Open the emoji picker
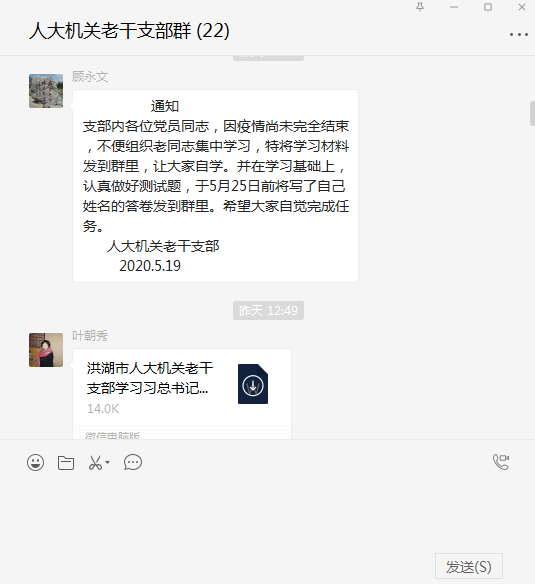The width and height of the screenshot is (535, 584). pos(35,463)
